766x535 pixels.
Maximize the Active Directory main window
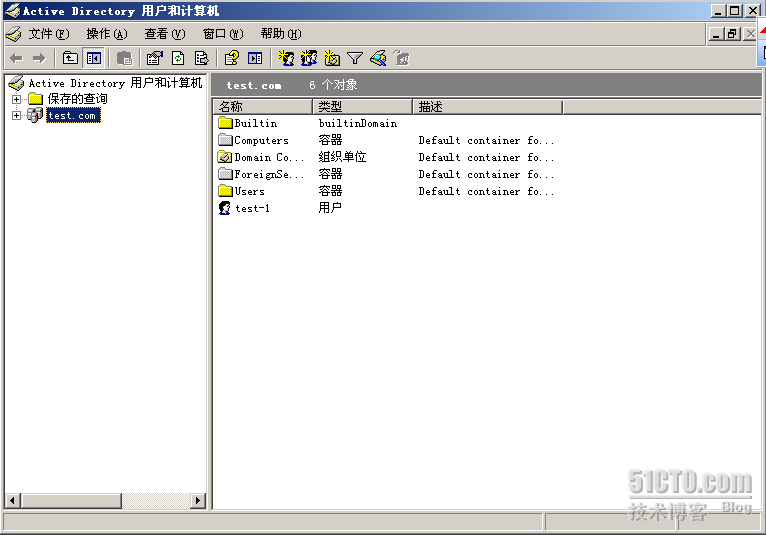pos(734,10)
